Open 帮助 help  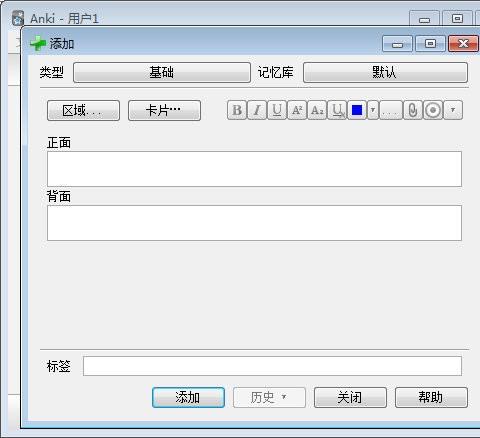point(431,397)
